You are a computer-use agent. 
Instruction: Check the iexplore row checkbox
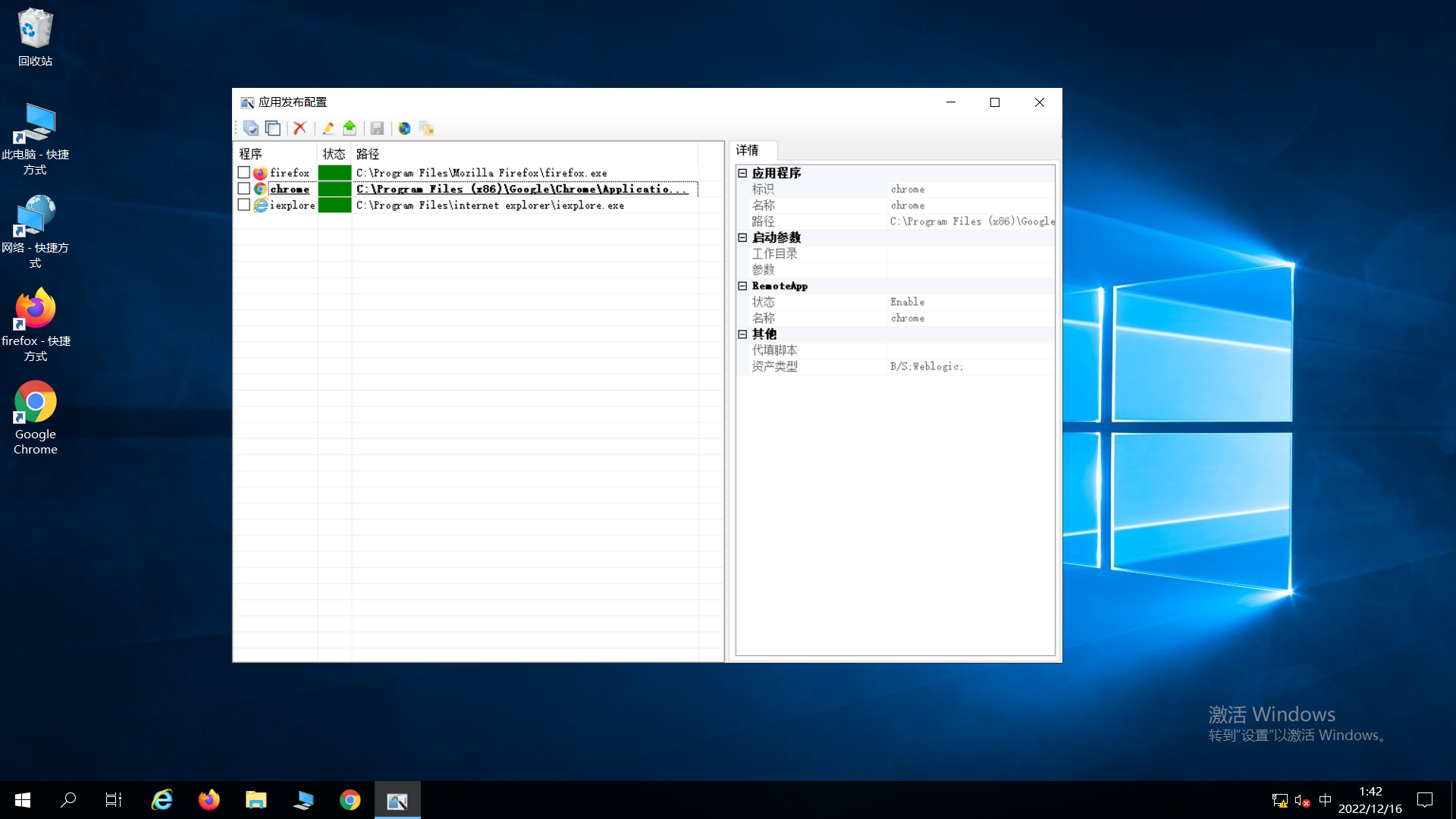(244, 205)
